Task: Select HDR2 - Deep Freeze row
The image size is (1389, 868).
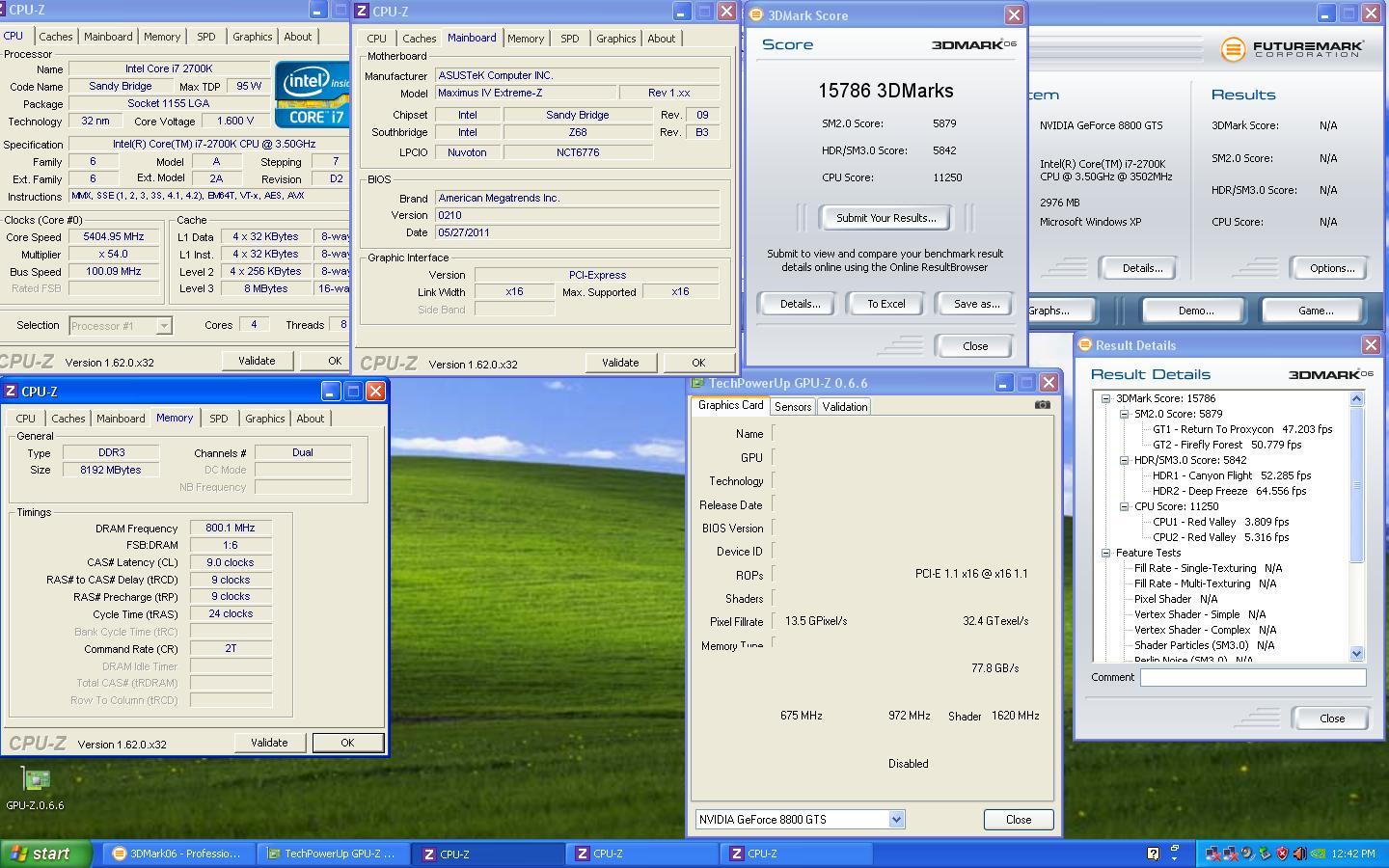Action: 1229,491
